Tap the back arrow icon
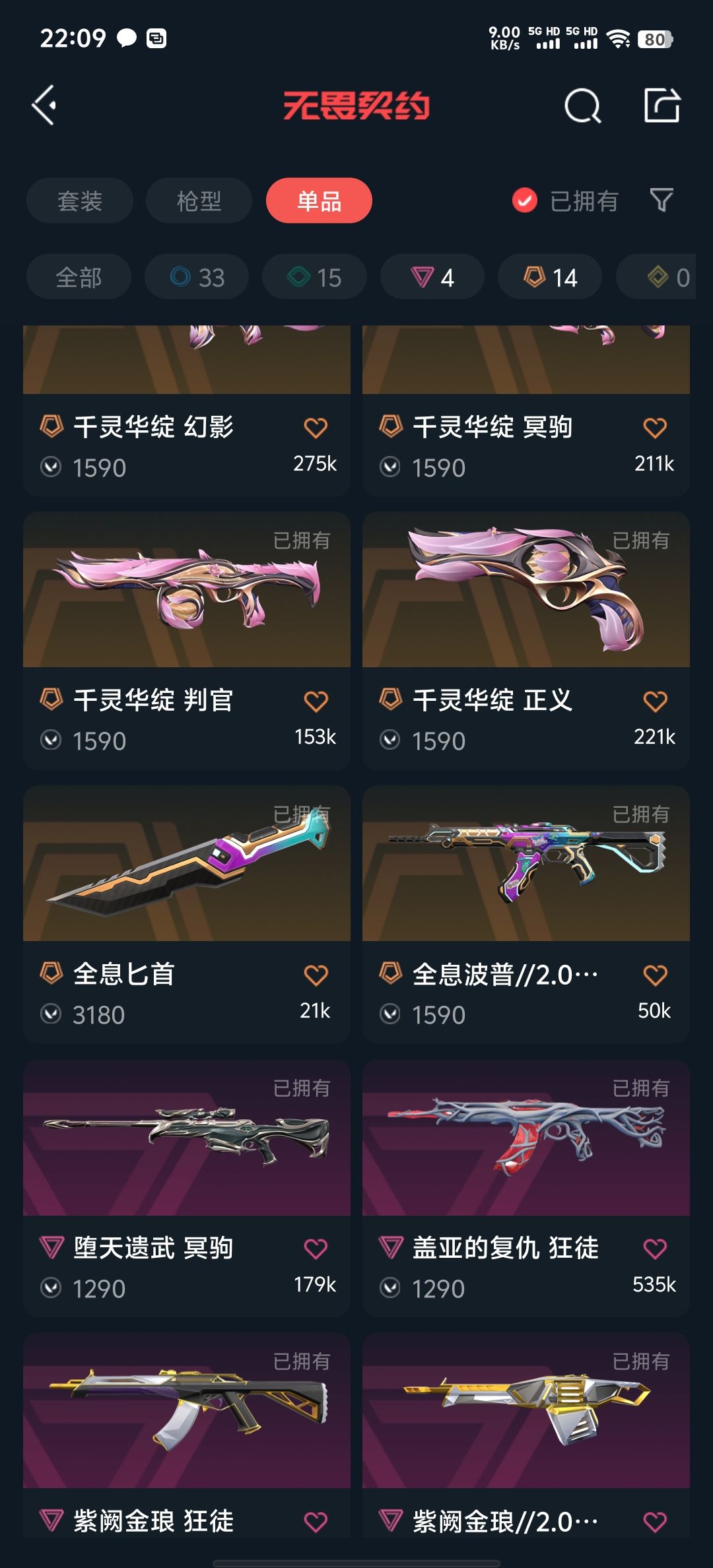The height and width of the screenshot is (1568, 713). pyautogui.click(x=44, y=105)
